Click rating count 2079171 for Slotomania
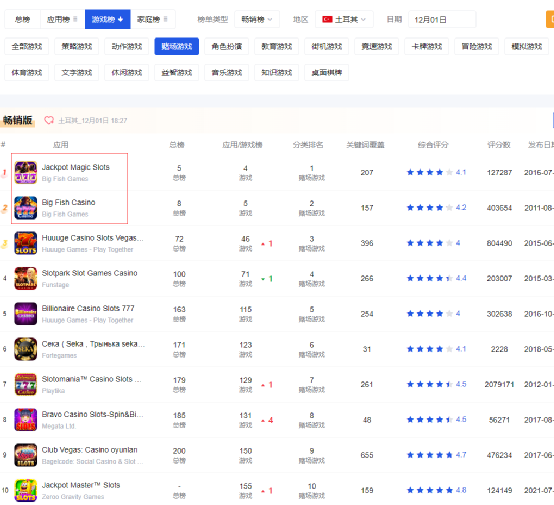The width and height of the screenshot is (554, 505). pyautogui.click(x=499, y=384)
